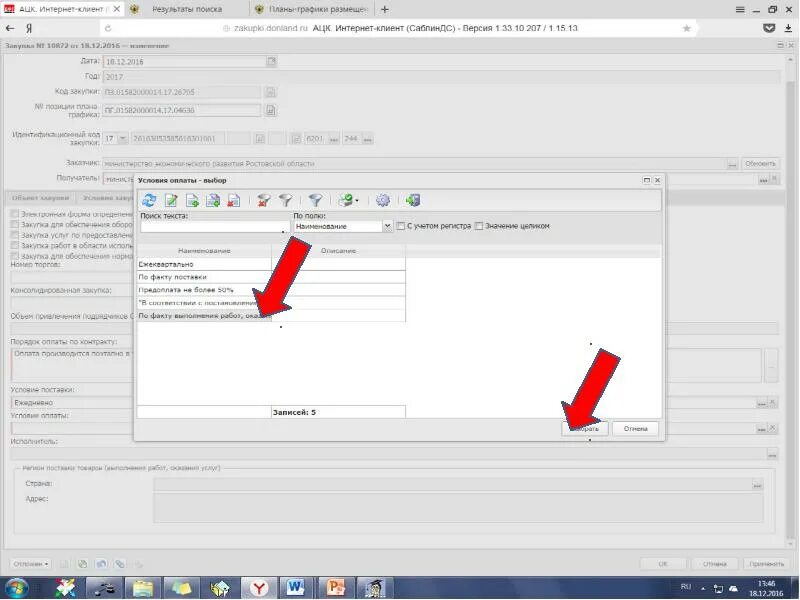This screenshot has height=600, width=800.
Task: Click the blue funnel filter panel icon
Action: pos(316,201)
